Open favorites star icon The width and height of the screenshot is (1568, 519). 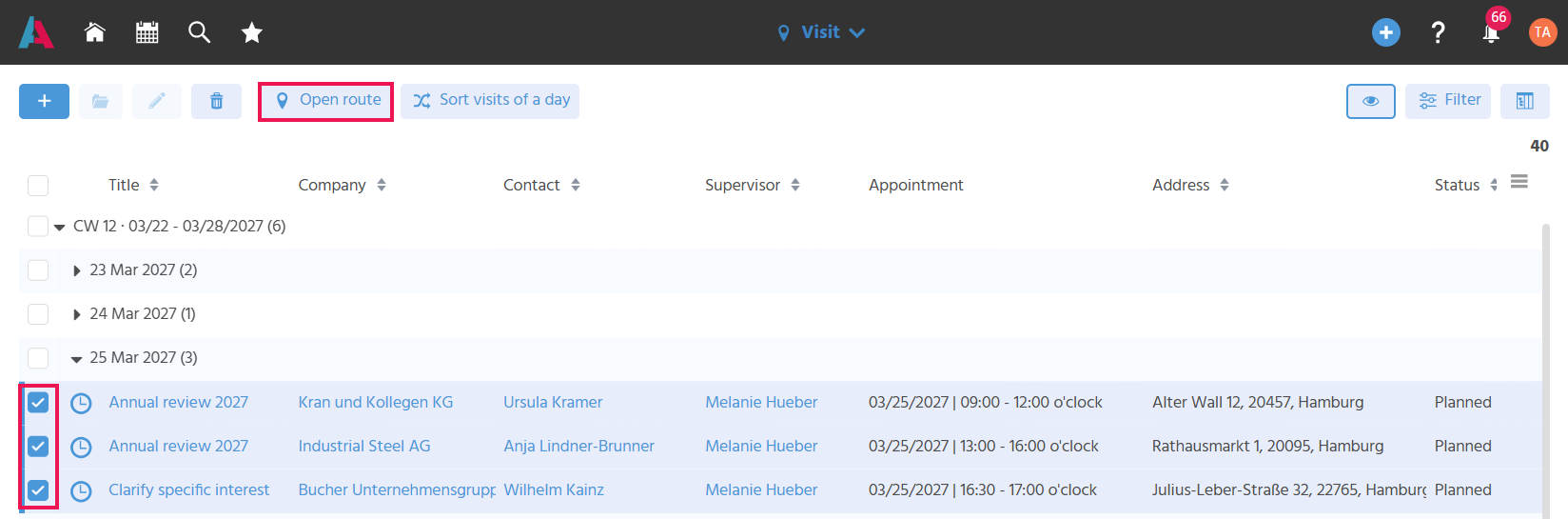click(251, 32)
